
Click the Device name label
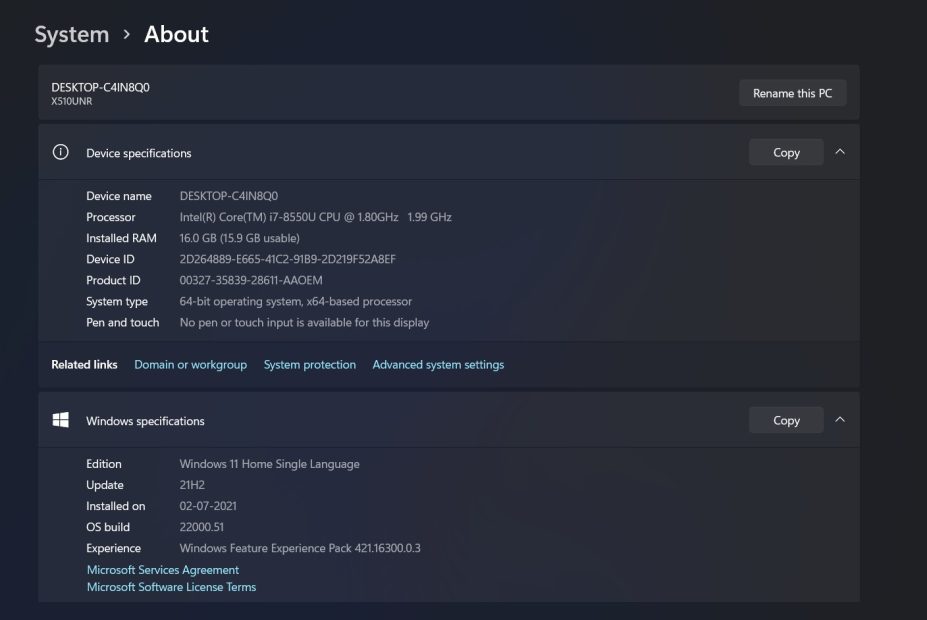pos(119,196)
